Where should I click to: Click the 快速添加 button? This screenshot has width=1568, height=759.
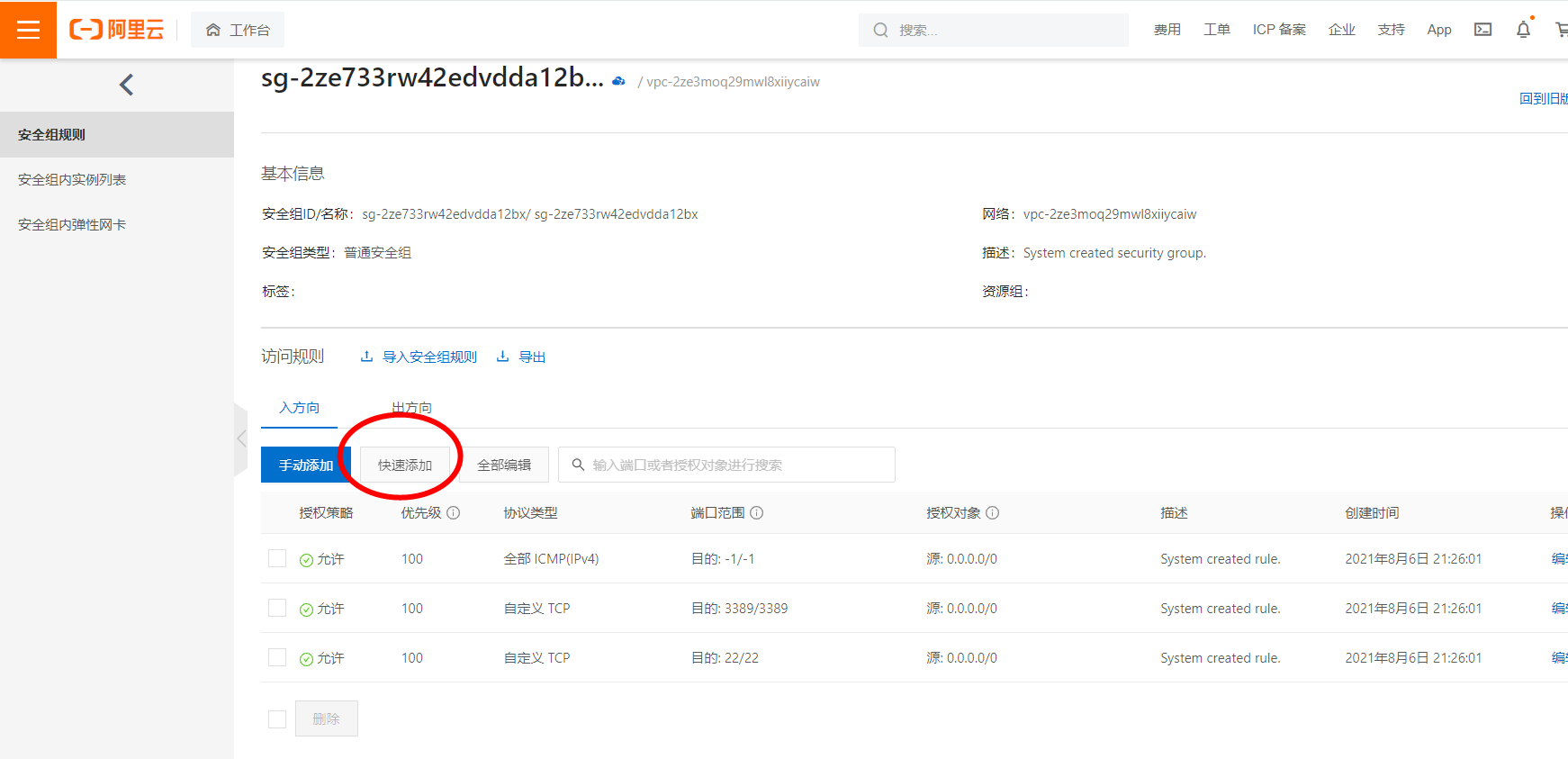point(405,465)
